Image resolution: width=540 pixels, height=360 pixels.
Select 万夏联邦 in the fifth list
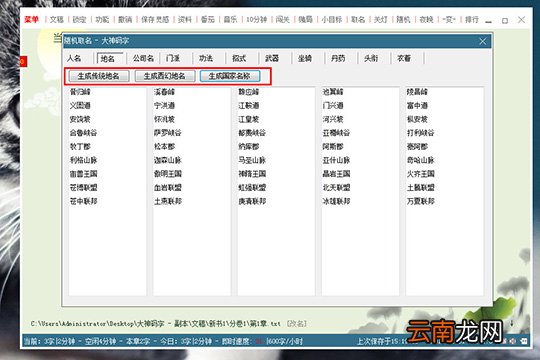point(420,201)
